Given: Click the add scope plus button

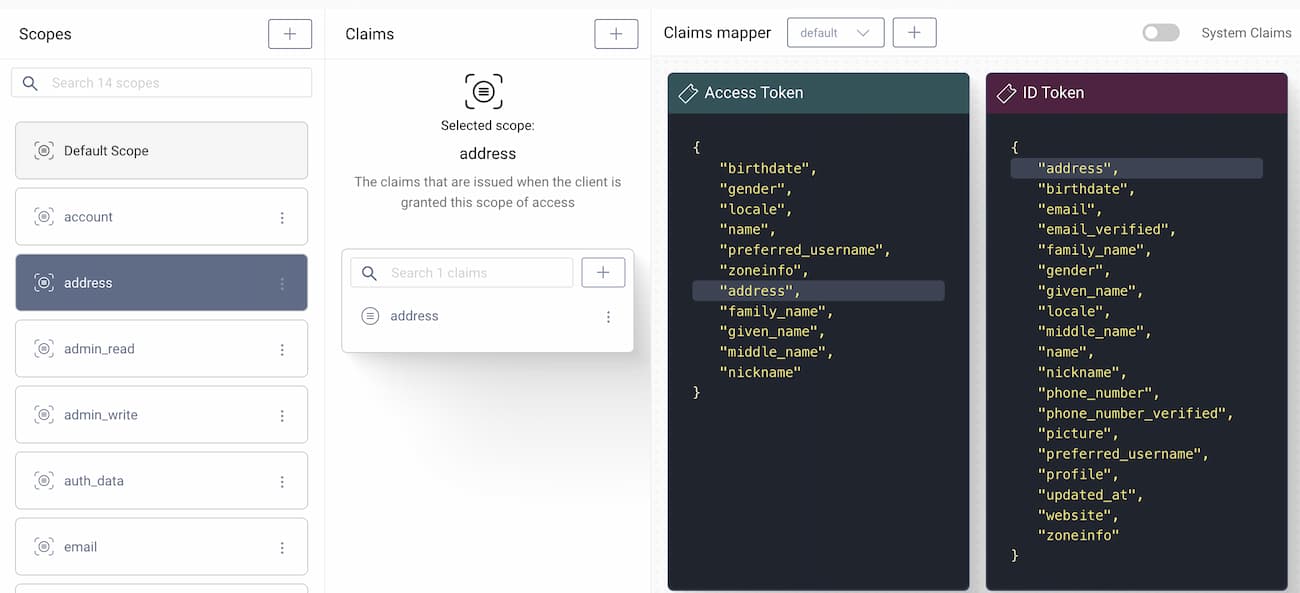Looking at the screenshot, I should click(289, 34).
